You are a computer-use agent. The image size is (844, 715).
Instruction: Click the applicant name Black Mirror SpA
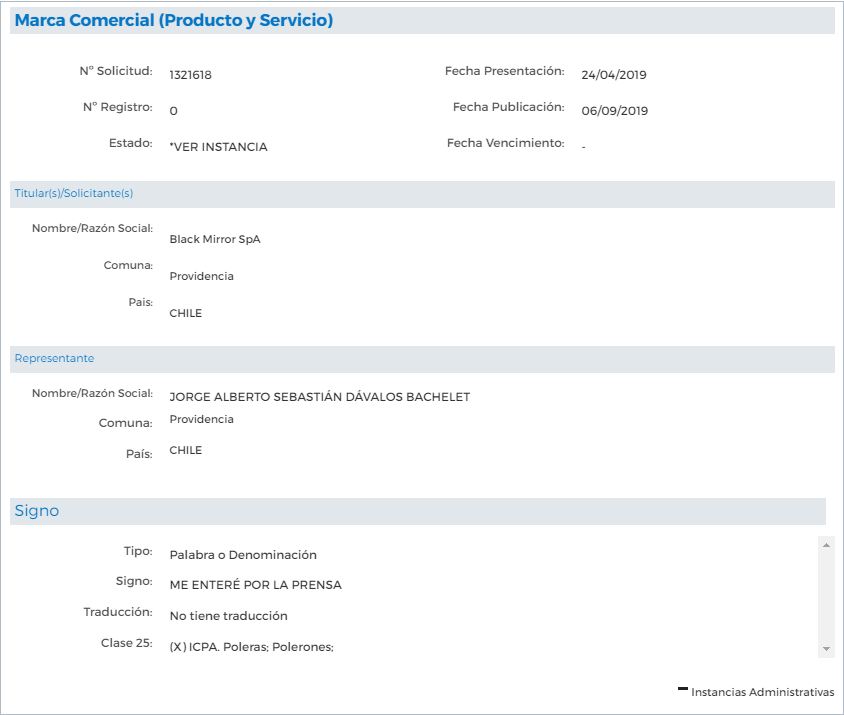215,240
